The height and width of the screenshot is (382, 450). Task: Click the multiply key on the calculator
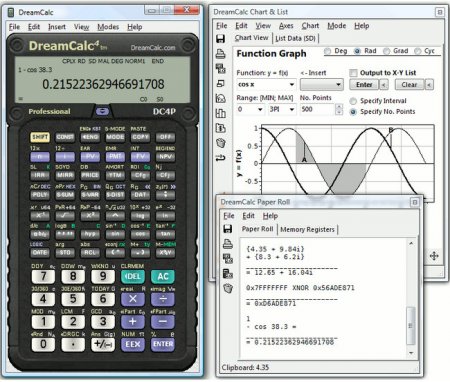click(133, 299)
